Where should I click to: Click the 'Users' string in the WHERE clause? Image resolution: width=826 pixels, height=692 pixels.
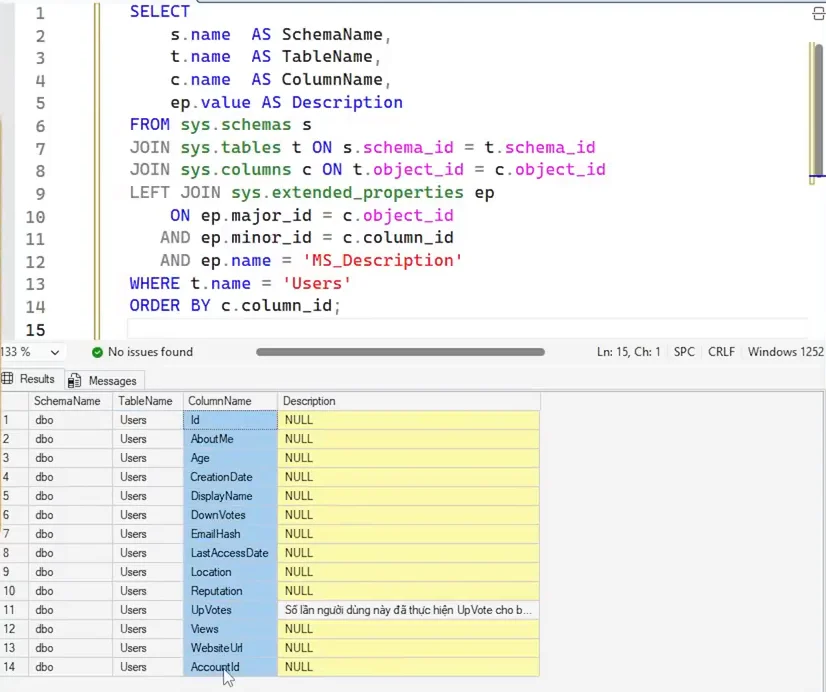point(317,283)
